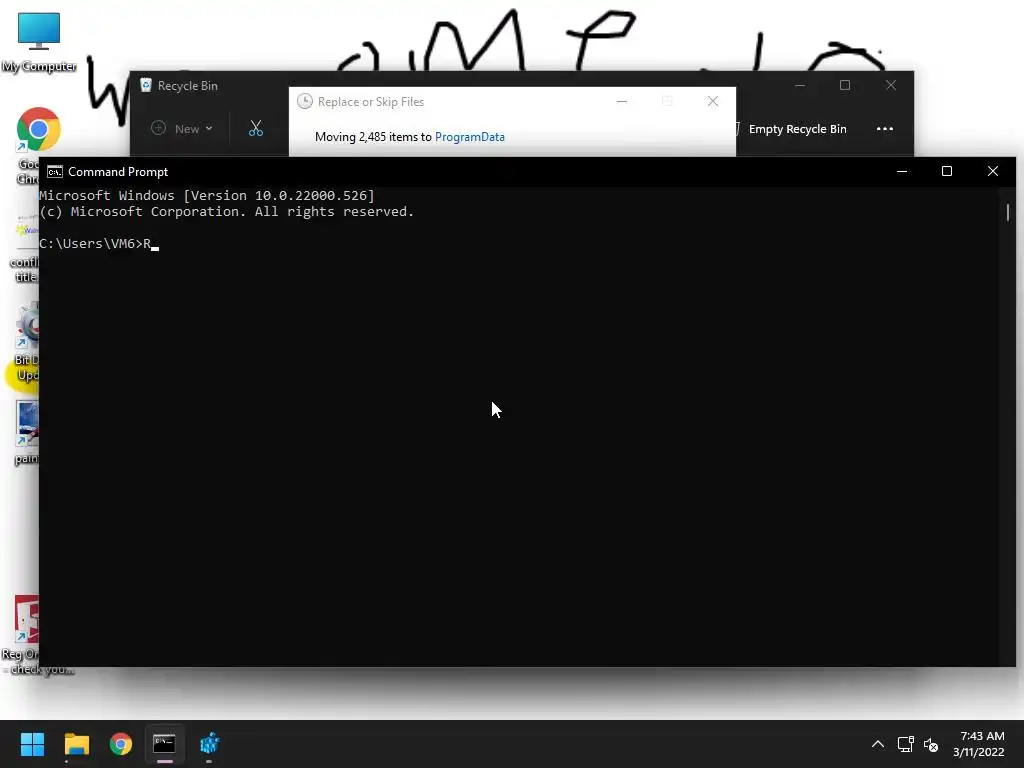Click the Cut scissors icon in Recycle Bin

click(256, 129)
